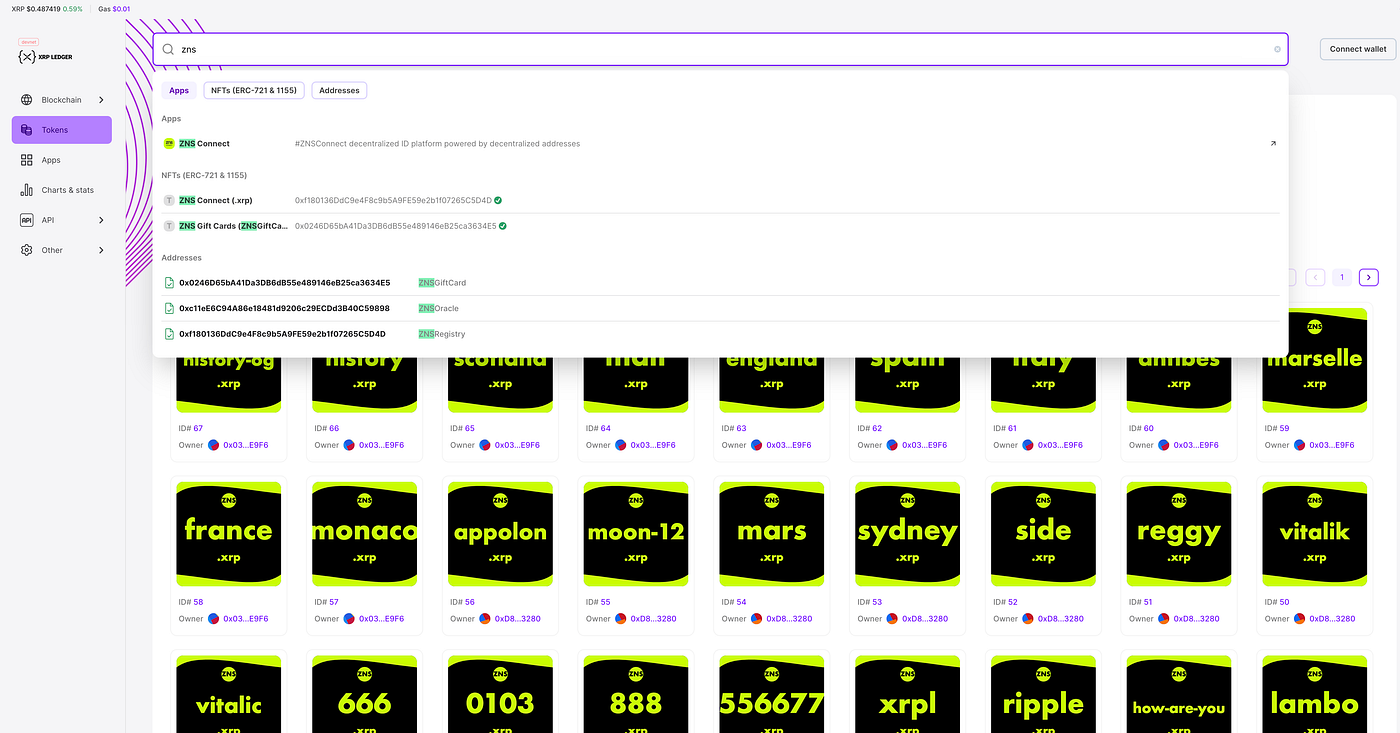Select the Addresses filter tab
The height and width of the screenshot is (733, 1400).
click(x=339, y=91)
